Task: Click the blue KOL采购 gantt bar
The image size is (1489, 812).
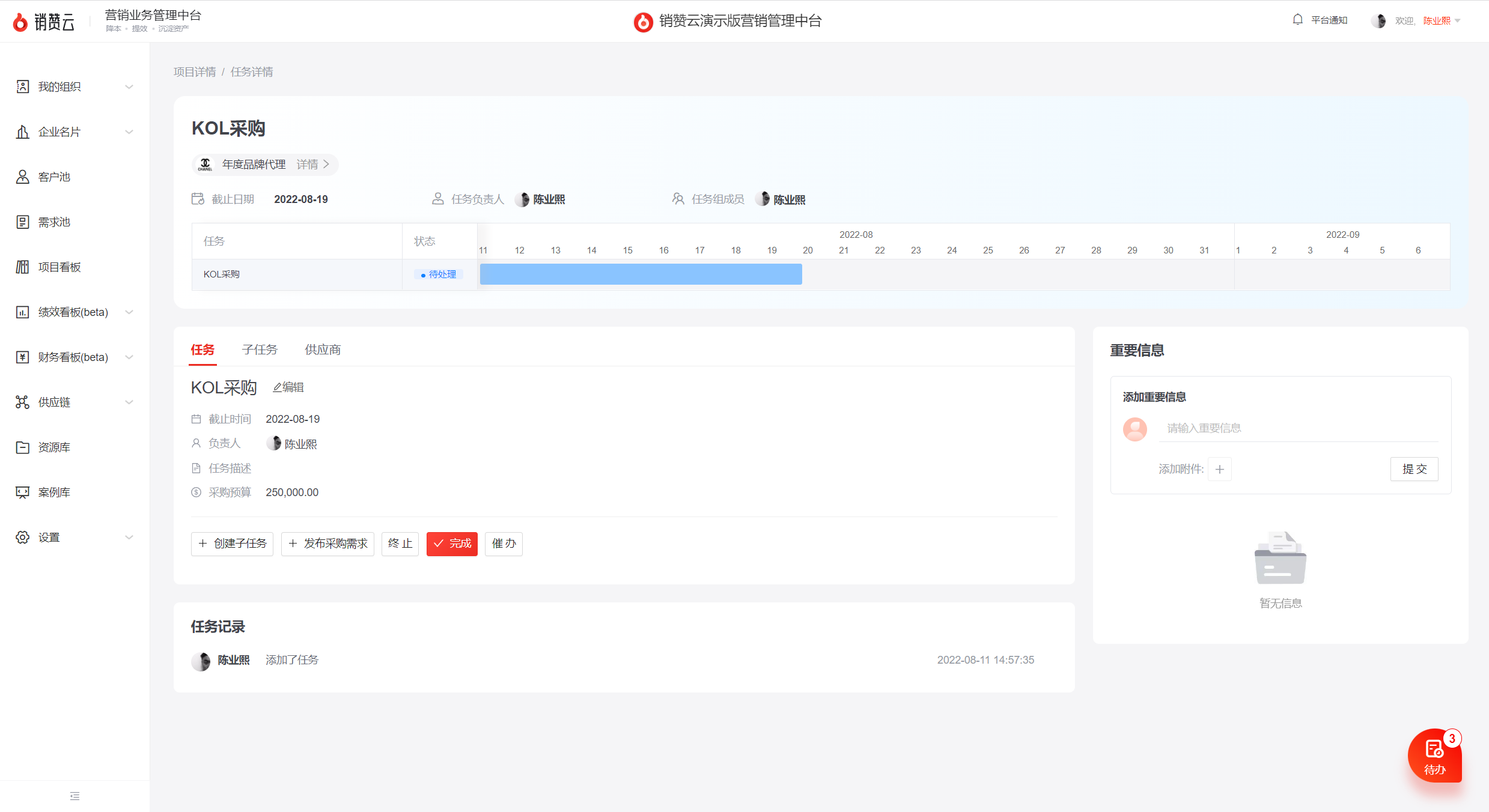Action: coord(641,274)
